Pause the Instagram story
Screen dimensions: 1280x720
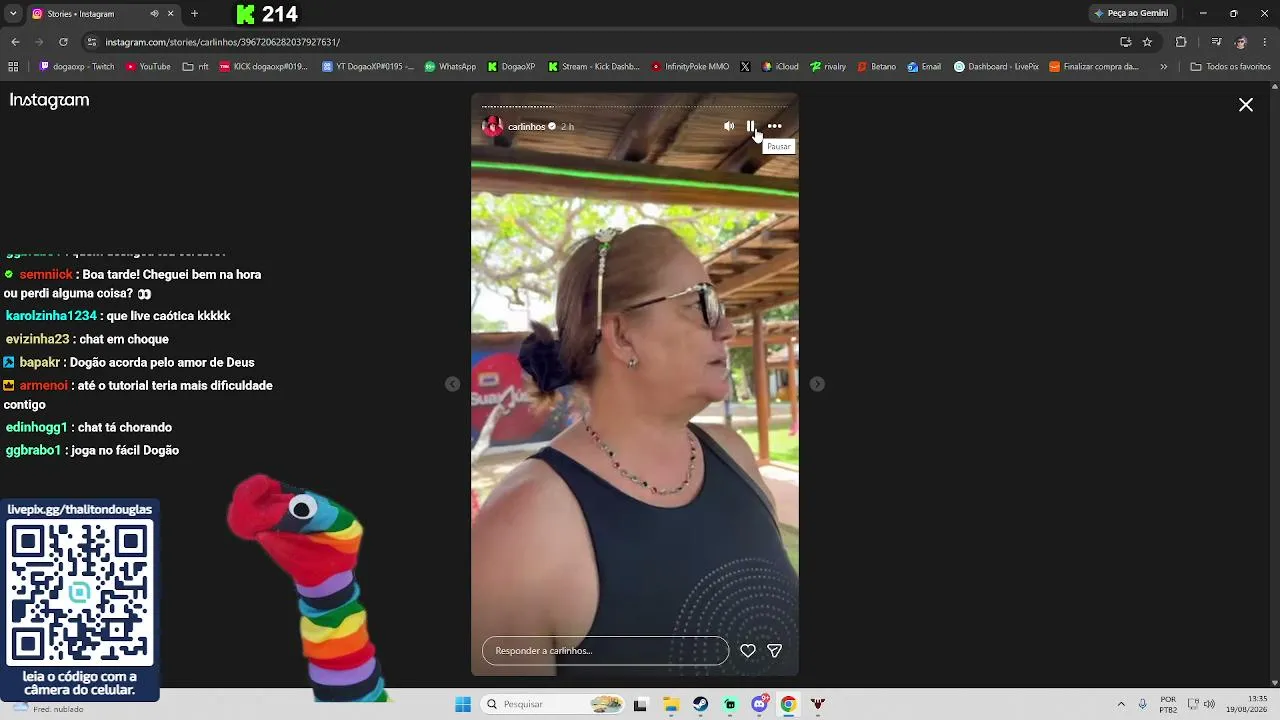coord(750,126)
